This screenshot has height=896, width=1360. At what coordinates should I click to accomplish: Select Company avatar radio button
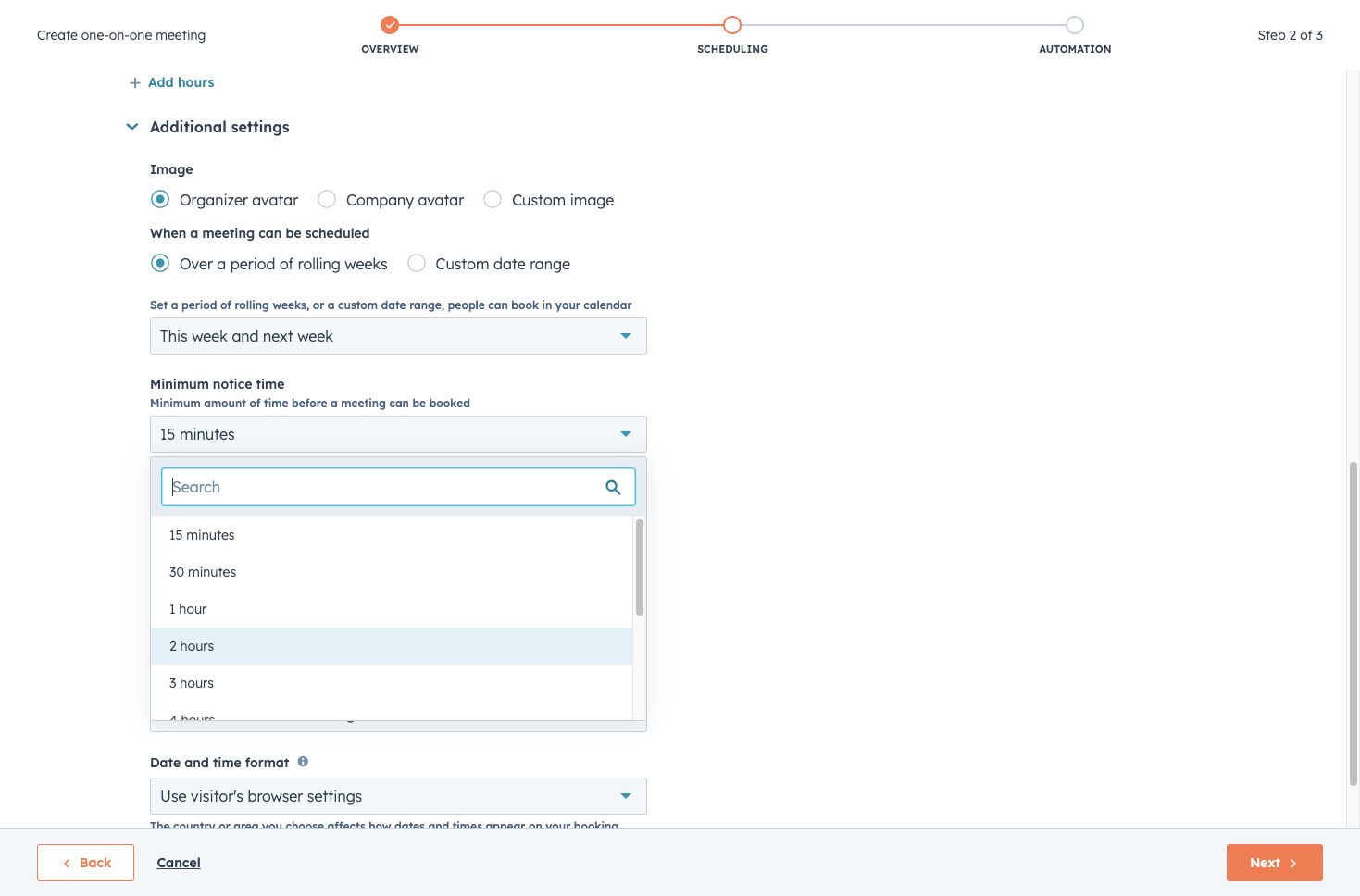pos(327,199)
